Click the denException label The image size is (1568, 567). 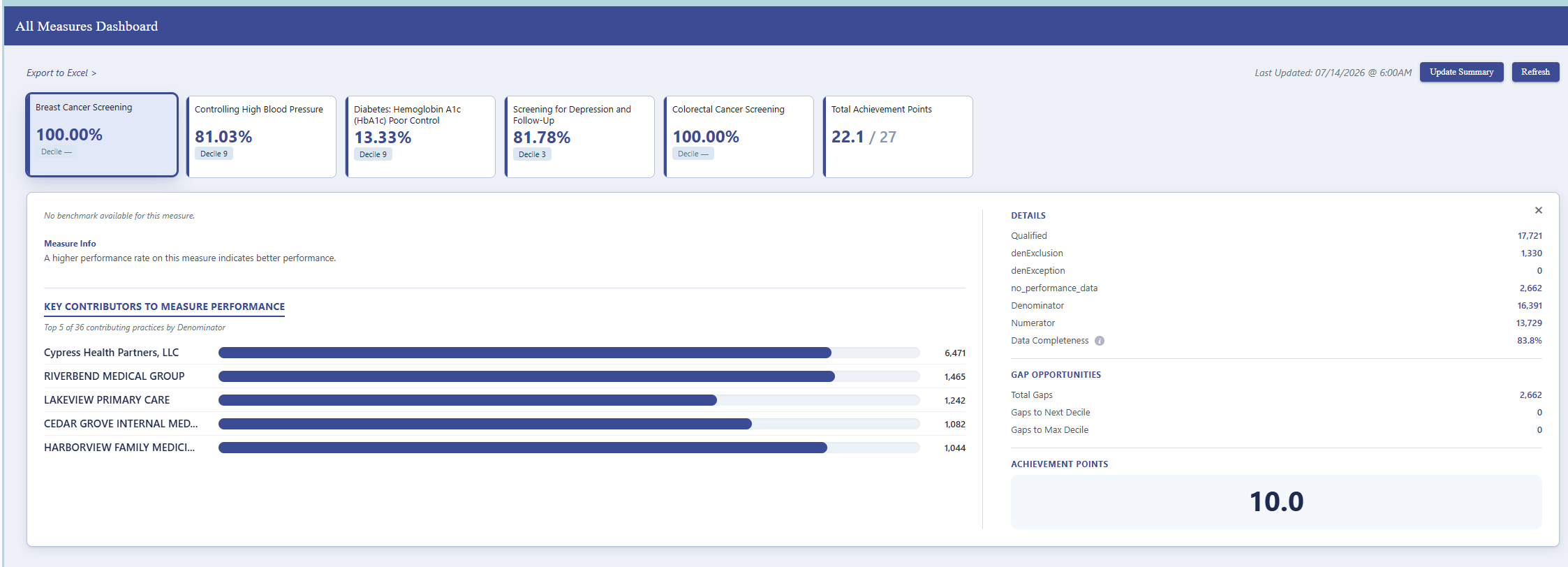(x=1038, y=271)
